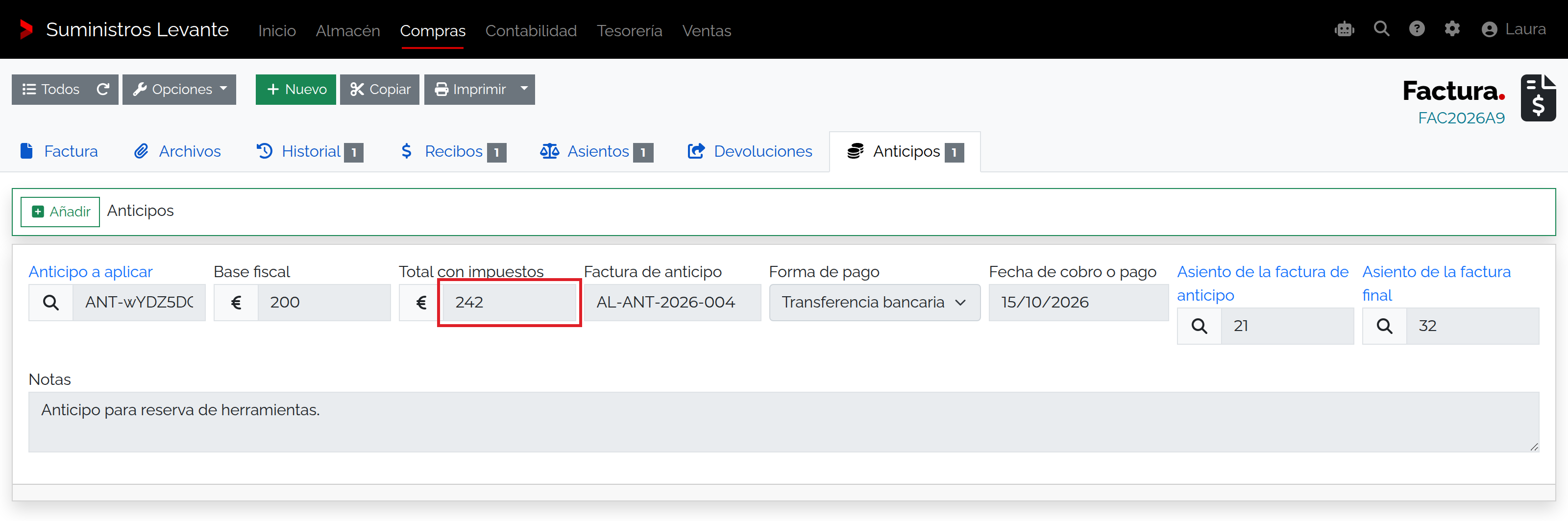Image resolution: width=1568 pixels, height=521 pixels.
Task: Click the Notas text area
Action: 784,422
